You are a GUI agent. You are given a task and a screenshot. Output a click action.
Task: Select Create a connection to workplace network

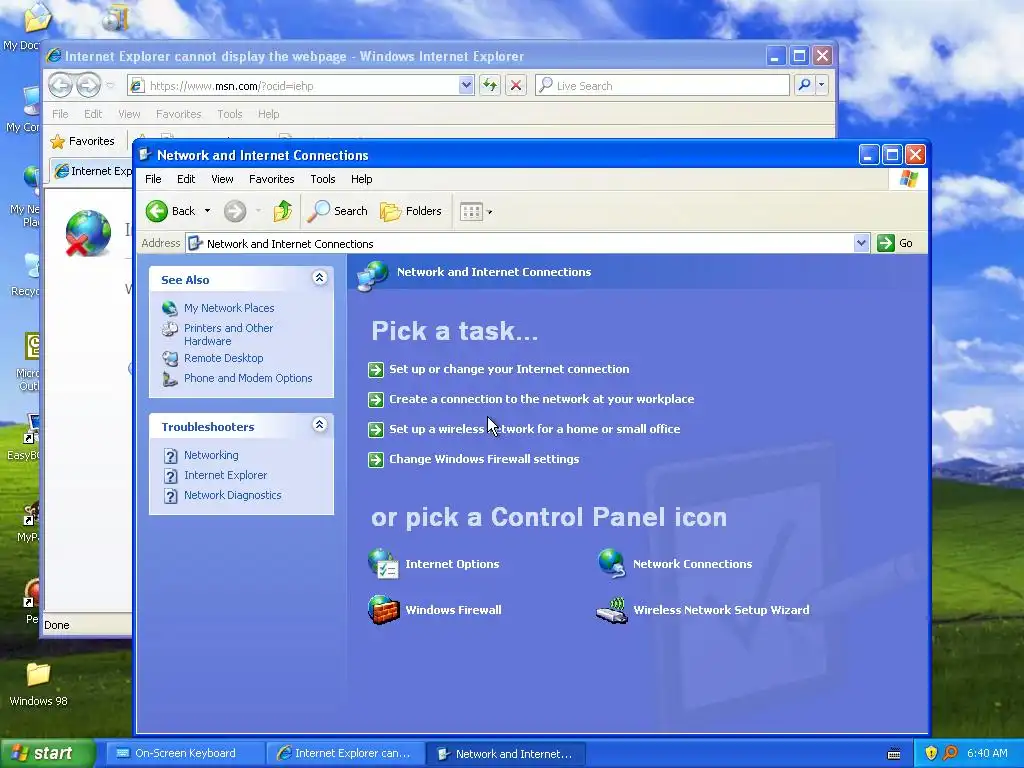[x=541, y=399]
